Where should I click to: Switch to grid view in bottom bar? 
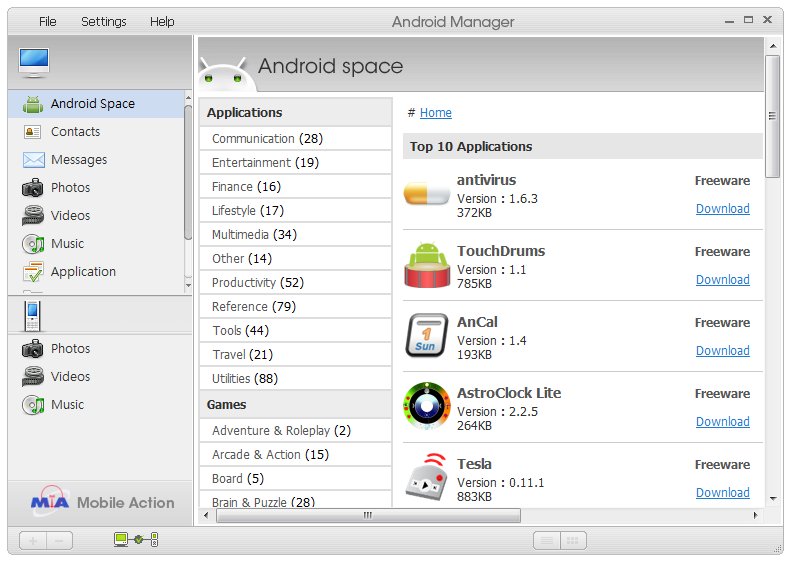[572, 541]
